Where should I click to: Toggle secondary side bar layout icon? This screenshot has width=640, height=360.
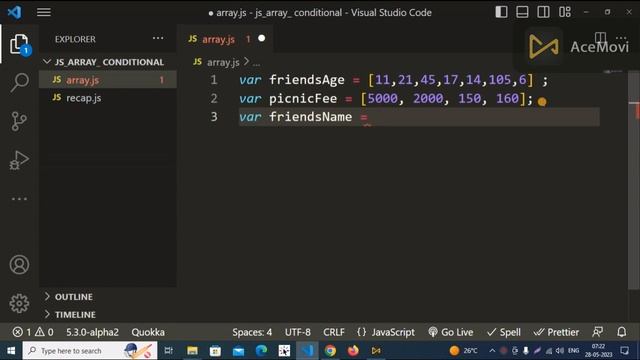coord(543,12)
